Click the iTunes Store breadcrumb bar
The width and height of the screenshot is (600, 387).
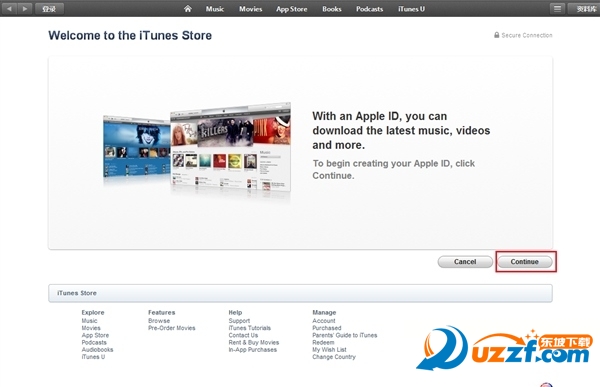pyautogui.click(x=300, y=293)
